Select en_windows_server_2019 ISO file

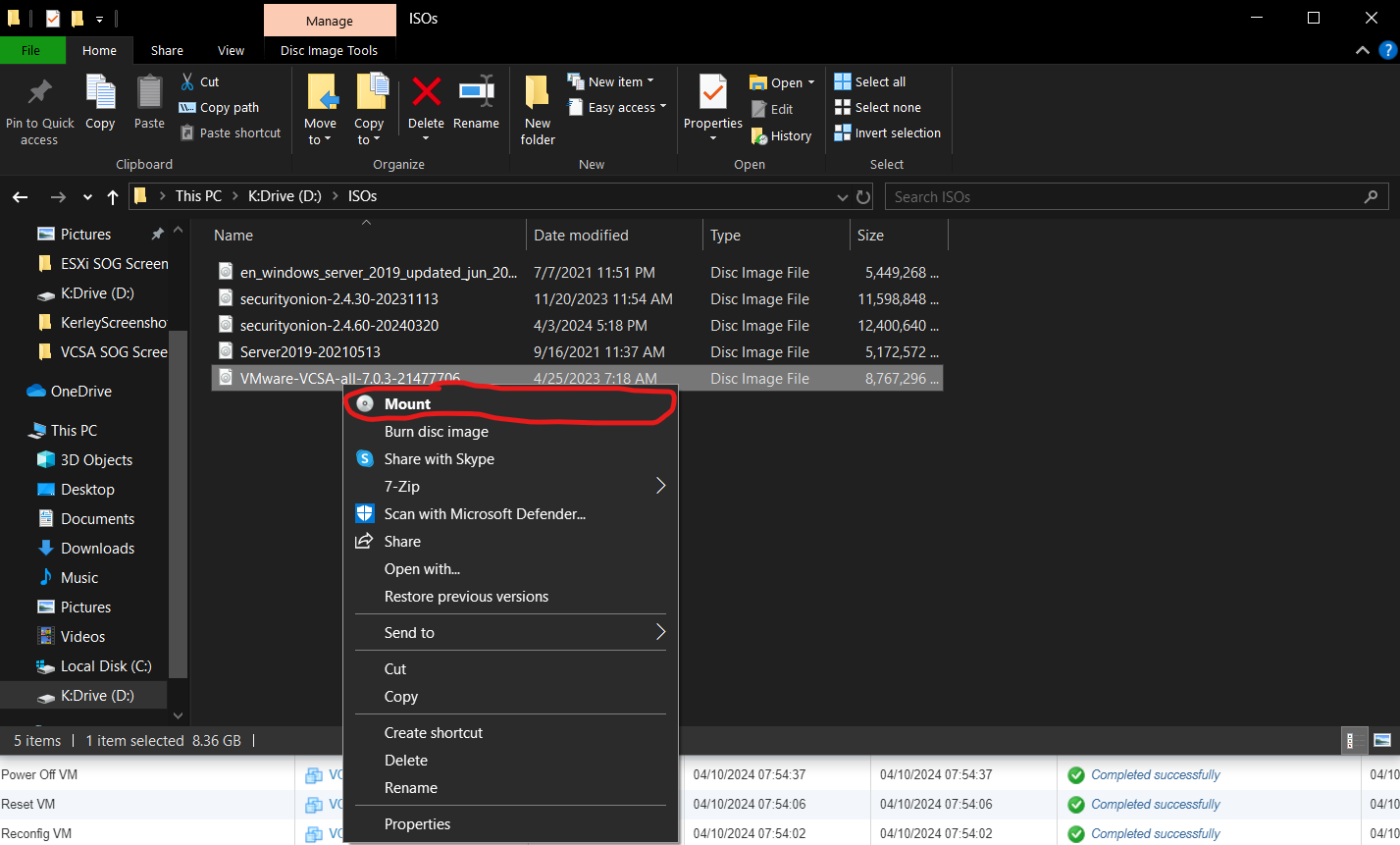click(577, 272)
